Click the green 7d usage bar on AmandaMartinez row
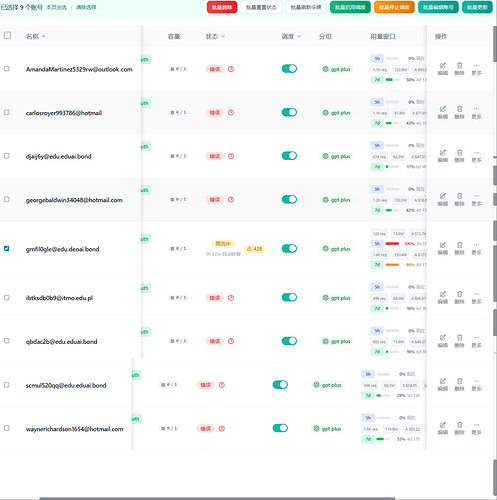The width and height of the screenshot is (497, 500). [x=392, y=80]
